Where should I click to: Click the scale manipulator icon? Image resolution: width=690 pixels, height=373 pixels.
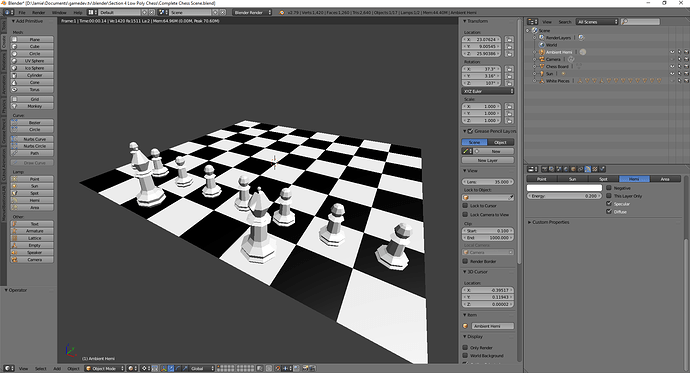[185, 369]
